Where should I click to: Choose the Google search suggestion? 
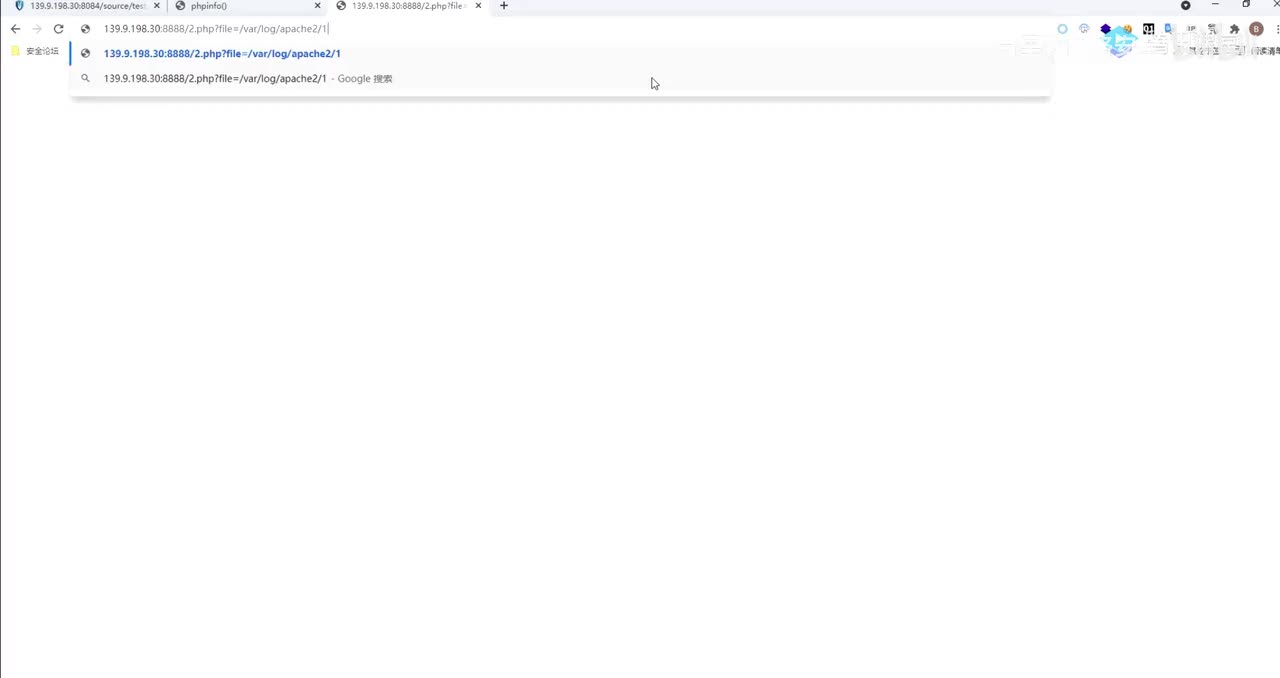pos(560,79)
